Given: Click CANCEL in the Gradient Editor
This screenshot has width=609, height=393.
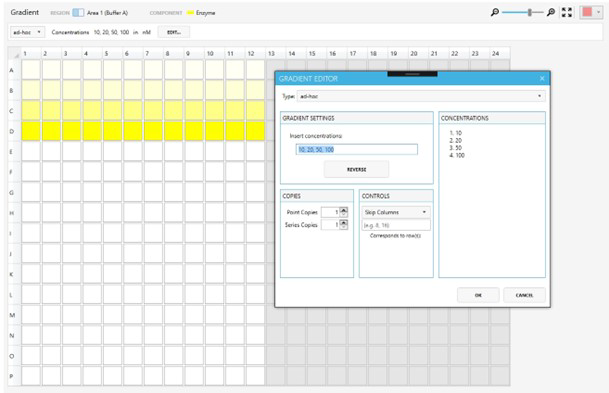Looking at the screenshot, I should pyautogui.click(x=524, y=295).
